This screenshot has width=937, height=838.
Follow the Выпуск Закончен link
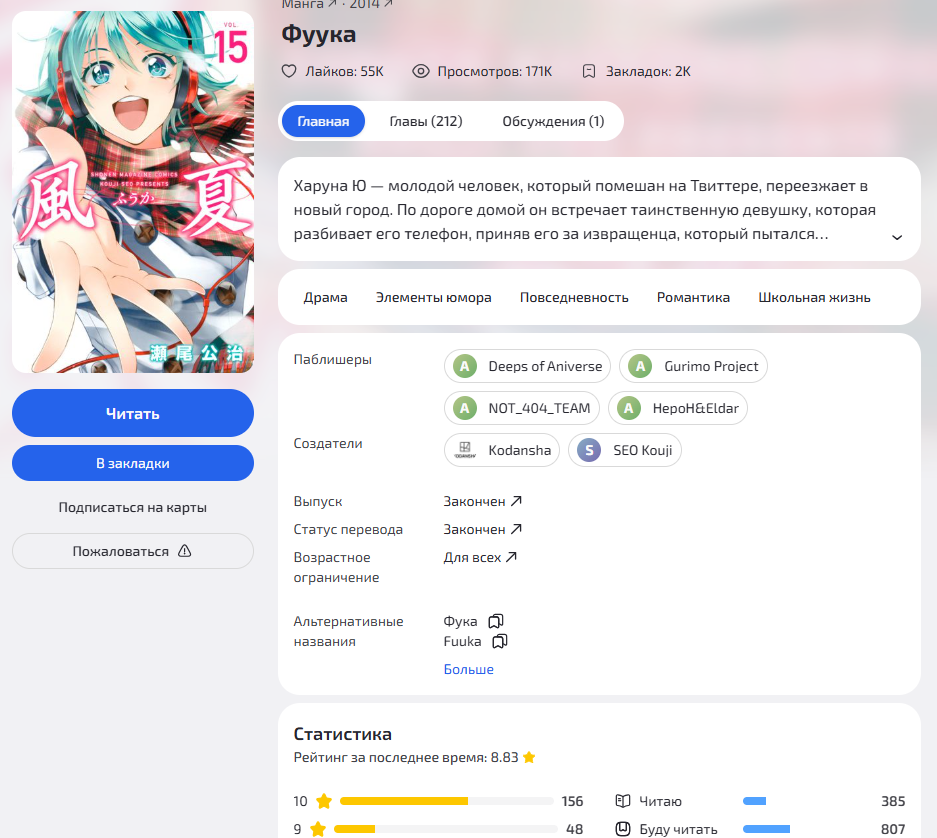click(483, 501)
